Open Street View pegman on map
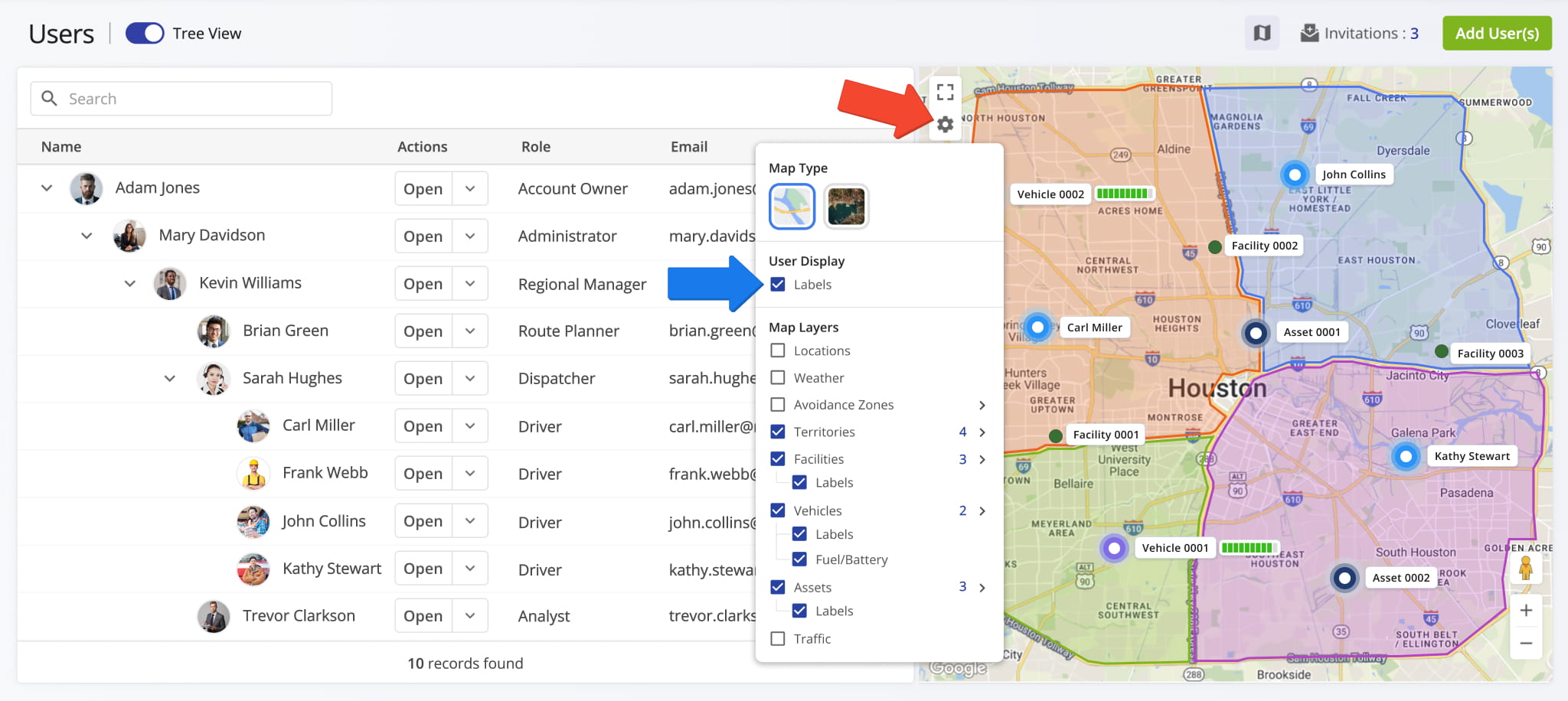This screenshot has width=1568, height=701. coord(1526,569)
